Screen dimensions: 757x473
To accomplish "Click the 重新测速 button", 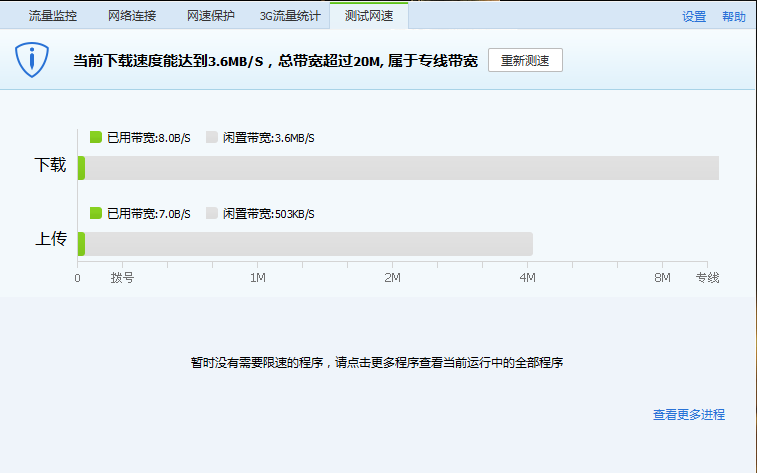I will (525, 60).
